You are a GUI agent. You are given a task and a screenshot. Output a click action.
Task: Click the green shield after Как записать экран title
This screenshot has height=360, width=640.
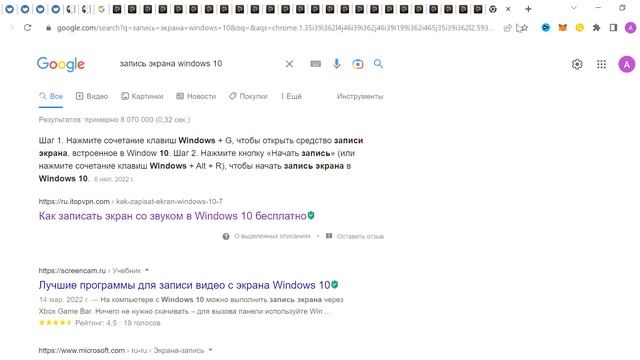pyautogui.click(x=311, y=215)
